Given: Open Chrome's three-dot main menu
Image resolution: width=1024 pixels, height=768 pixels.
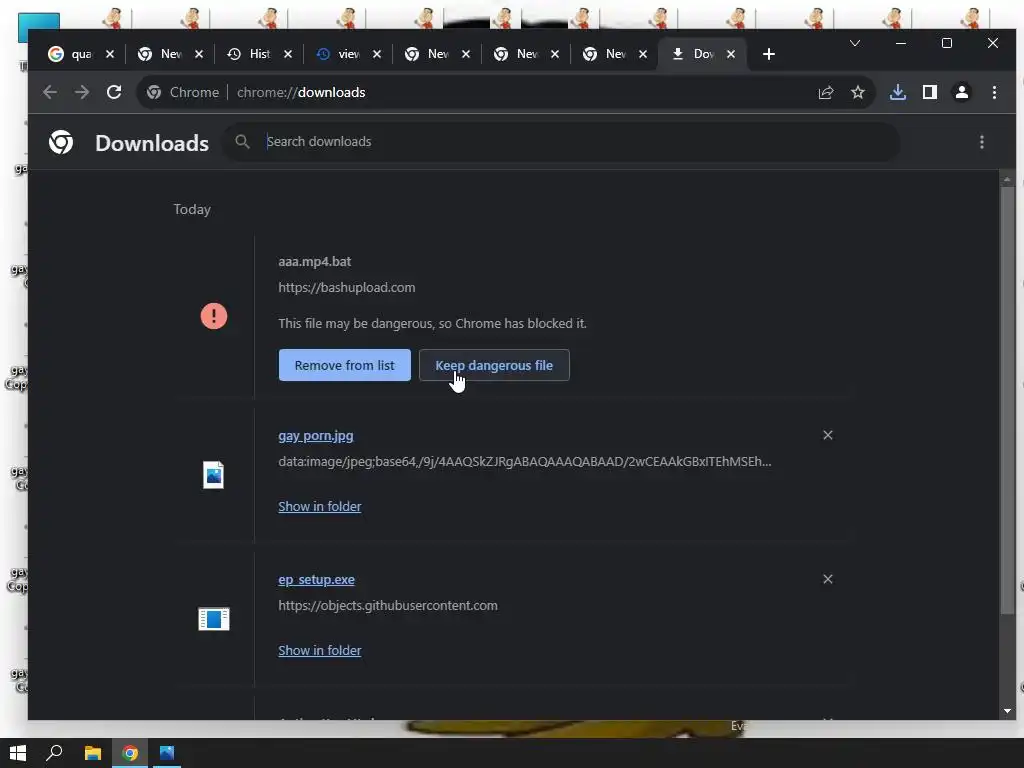Looking at the screenshot, I should (x=994, y=92).
